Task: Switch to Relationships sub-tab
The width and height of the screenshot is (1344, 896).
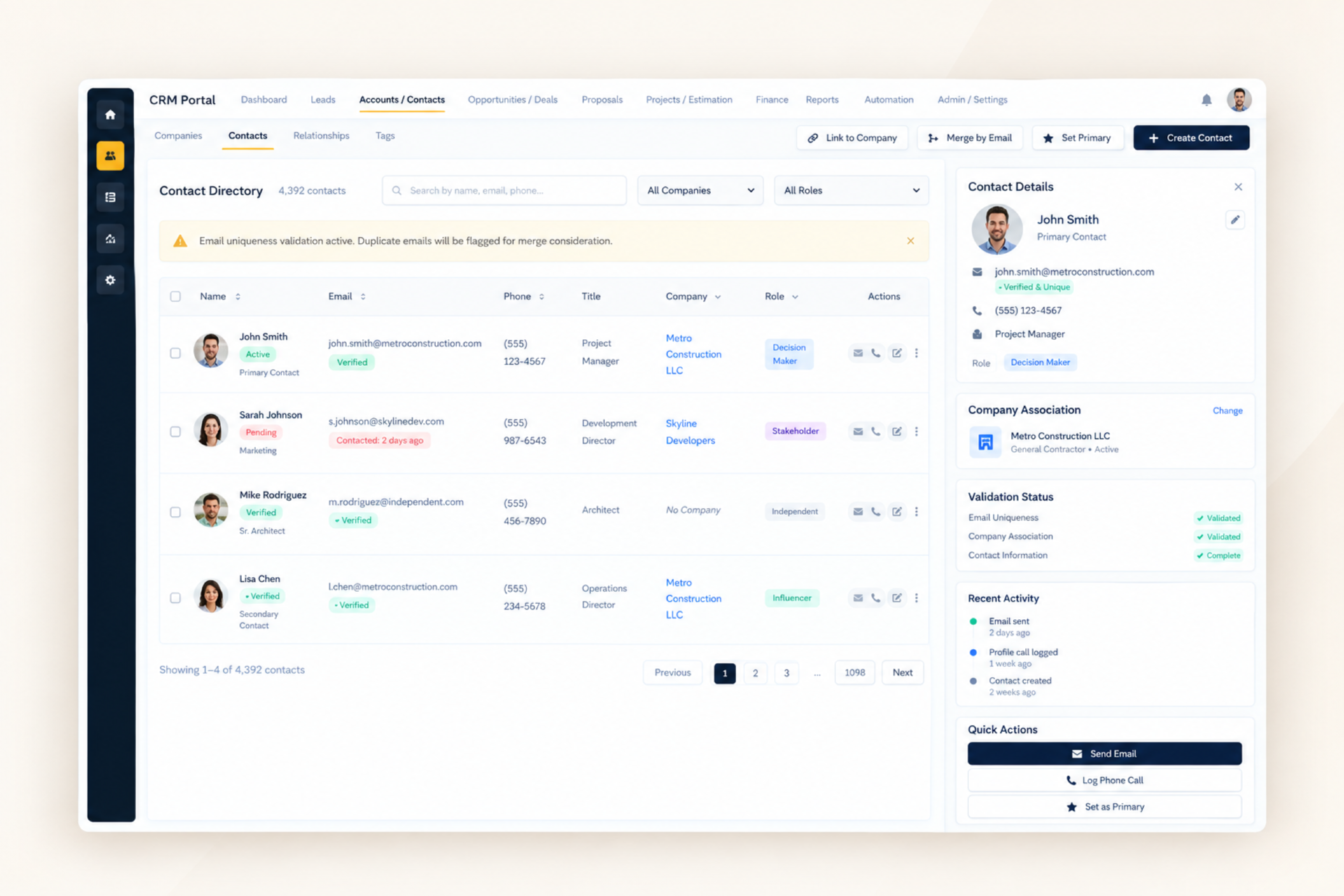Action: pos(321,136)
